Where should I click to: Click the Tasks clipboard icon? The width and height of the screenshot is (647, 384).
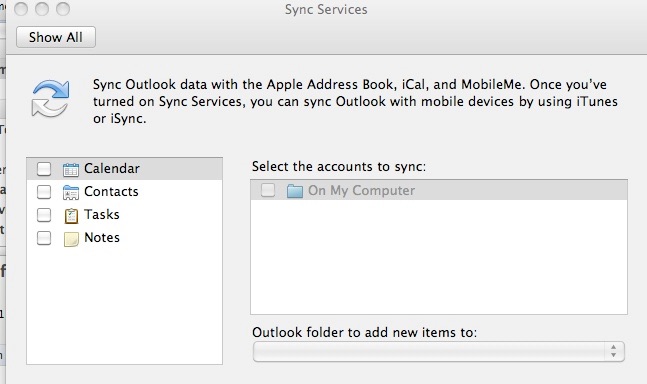tap(71, 216)
